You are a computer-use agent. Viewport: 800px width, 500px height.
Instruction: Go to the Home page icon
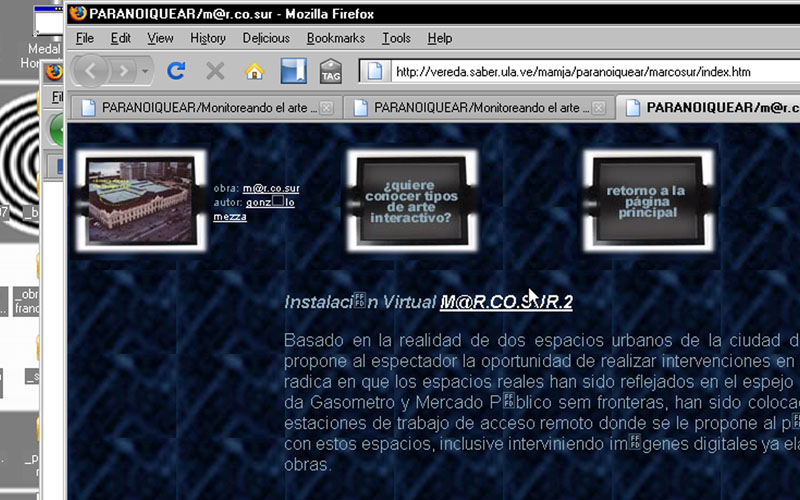coord(254,71)
